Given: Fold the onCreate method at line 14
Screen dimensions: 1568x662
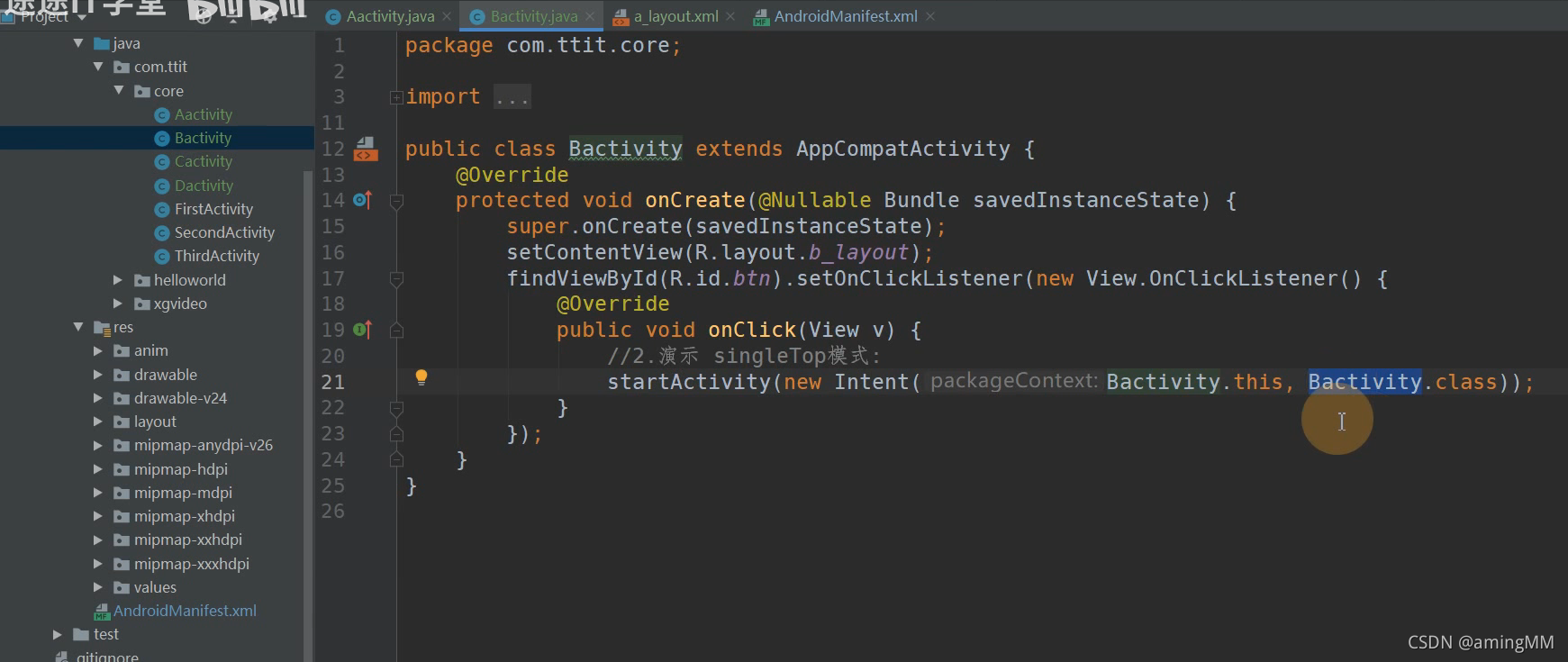Looking at the screenshot, I should [396, 201].
